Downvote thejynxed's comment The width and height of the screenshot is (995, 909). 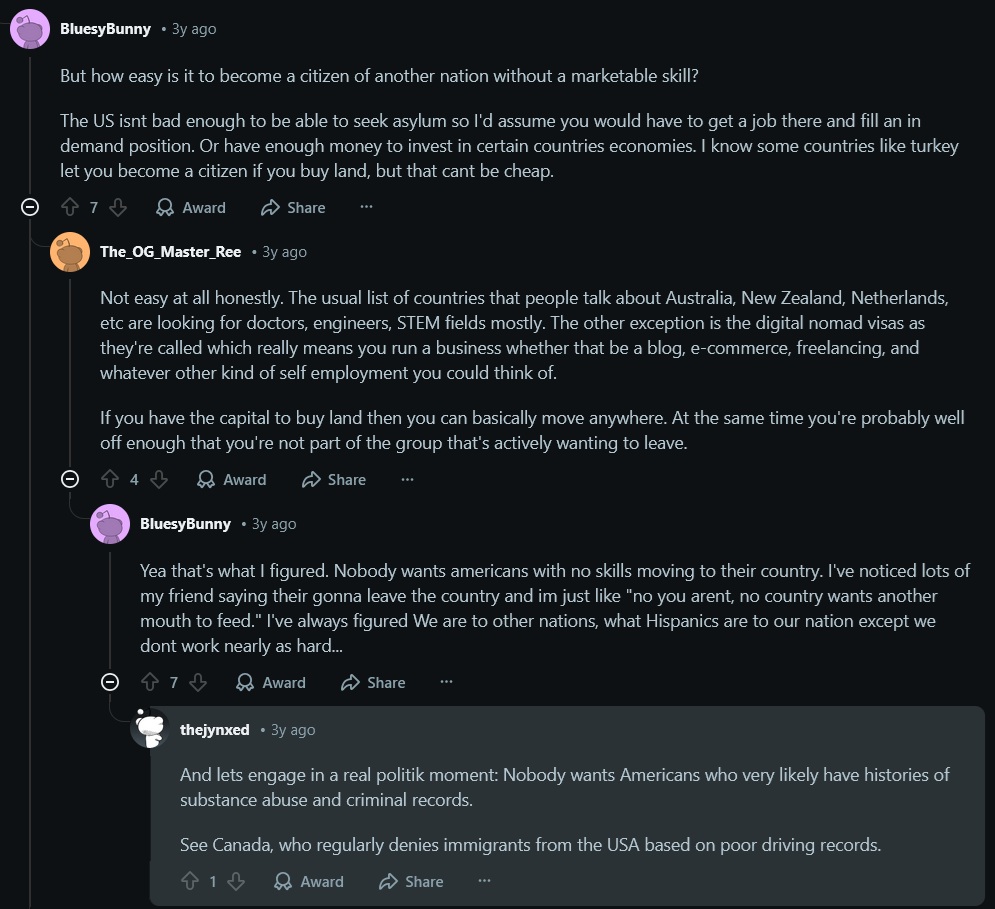236,881
